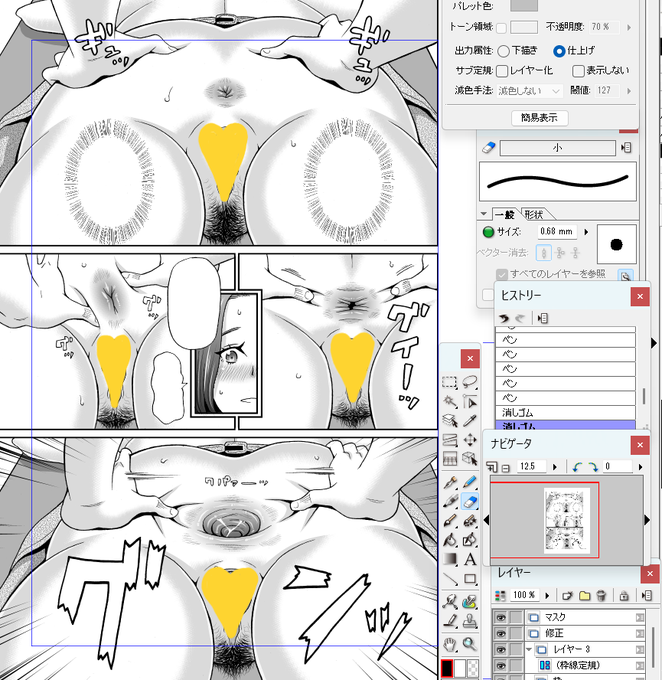Select the 下描き output radio button
The height and width of the screenshot is (680, 662).
503,51
